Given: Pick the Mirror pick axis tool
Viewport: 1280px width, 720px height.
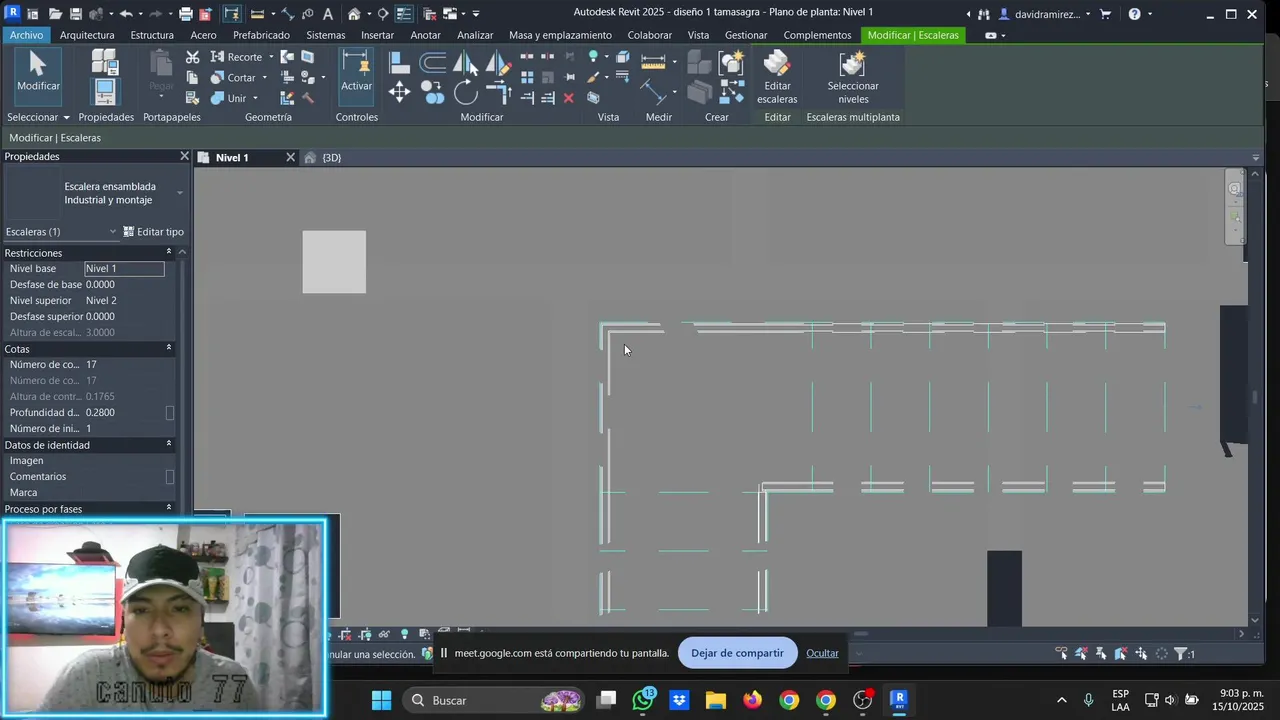Looking at the screenshot, I should pyautogui.click(x=466, y=63).
